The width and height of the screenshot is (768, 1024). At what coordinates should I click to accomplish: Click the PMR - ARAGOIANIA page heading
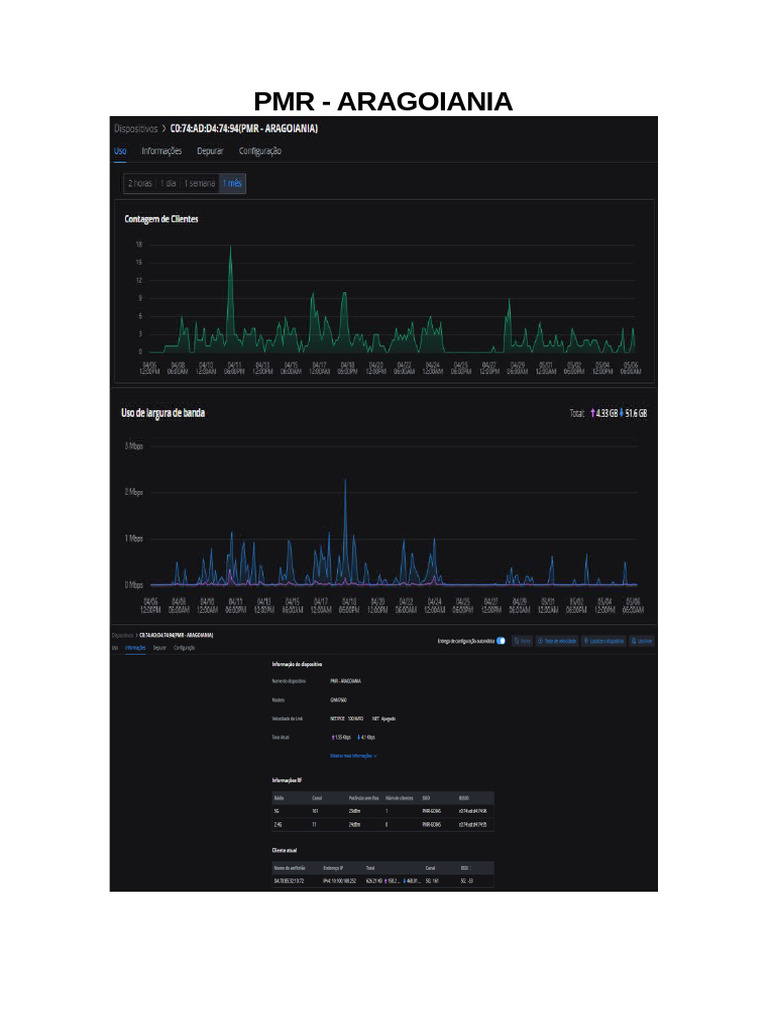click(383, 101)
